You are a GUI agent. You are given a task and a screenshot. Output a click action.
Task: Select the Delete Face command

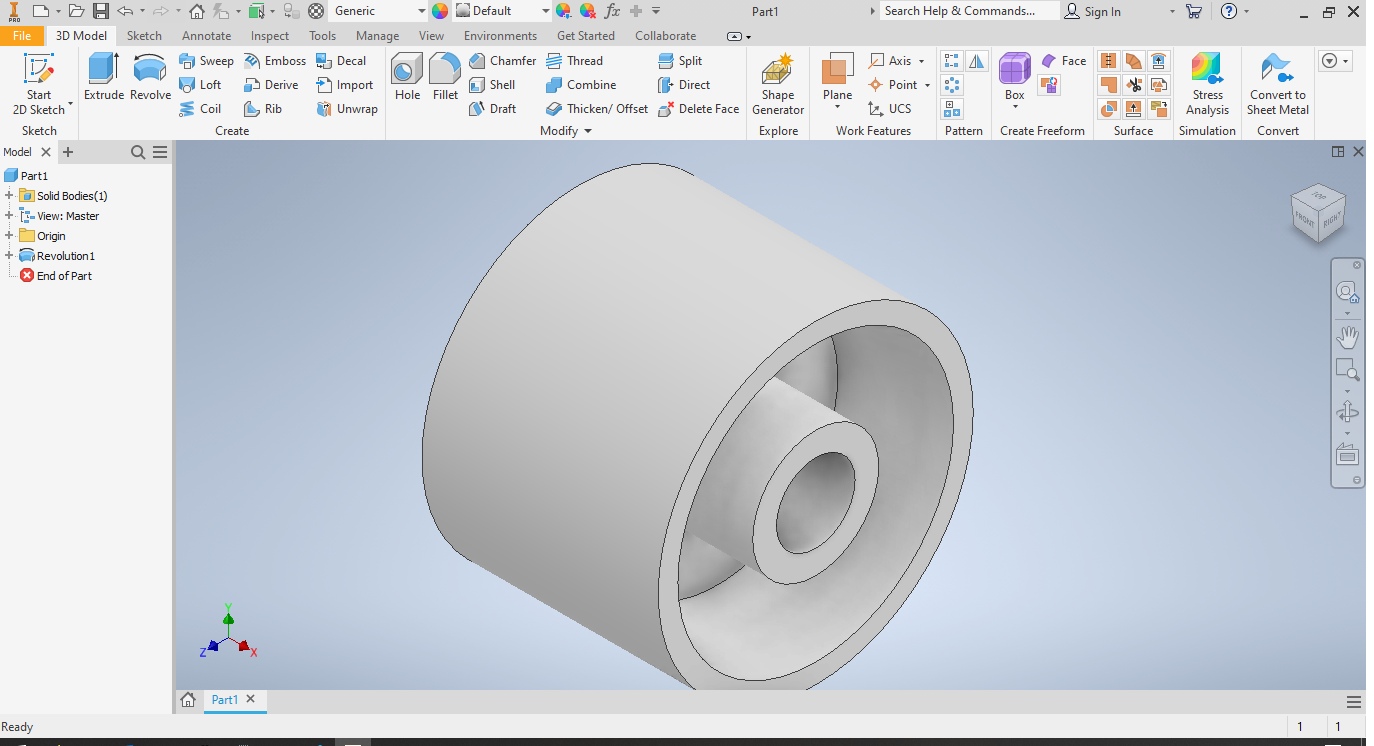[x=698, y=109]
